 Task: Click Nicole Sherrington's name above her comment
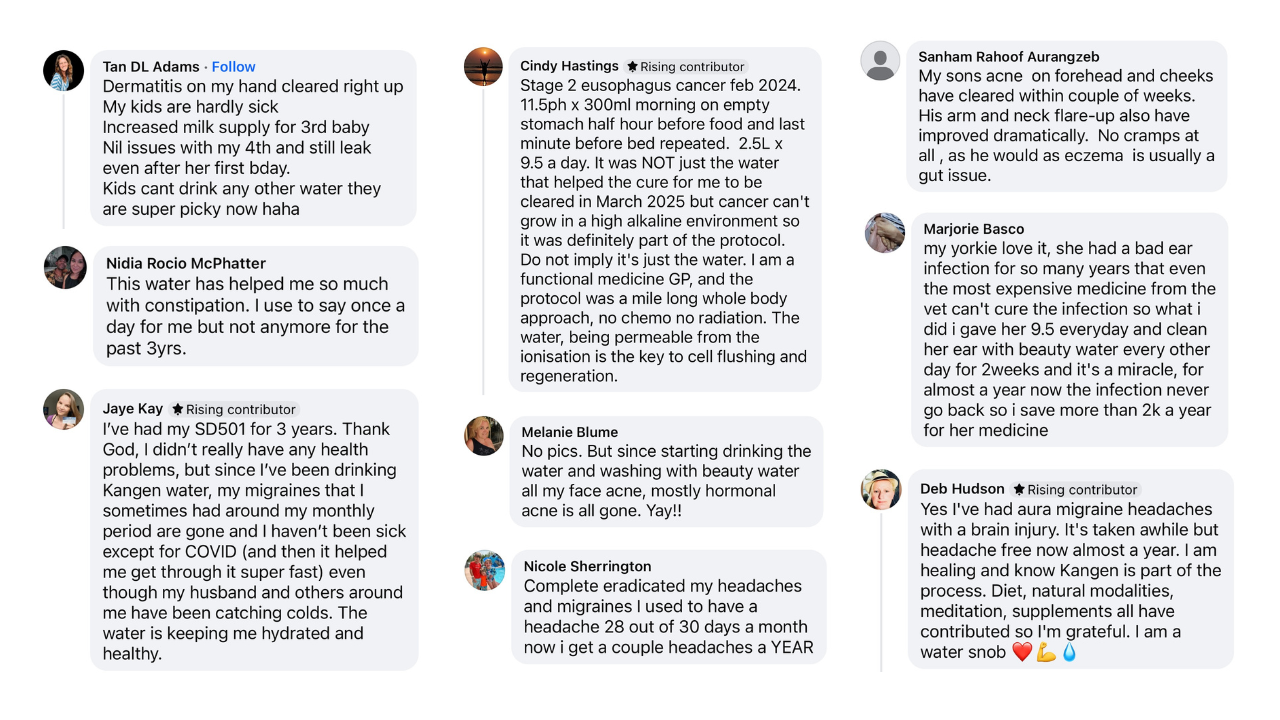tap(587, 566)
